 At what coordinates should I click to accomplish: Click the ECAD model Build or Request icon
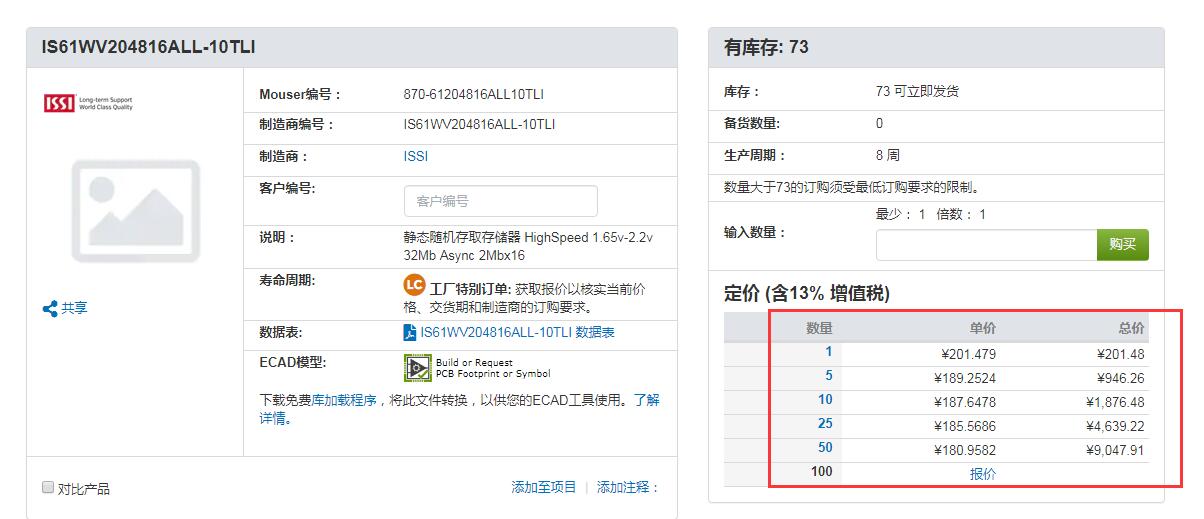417,367
